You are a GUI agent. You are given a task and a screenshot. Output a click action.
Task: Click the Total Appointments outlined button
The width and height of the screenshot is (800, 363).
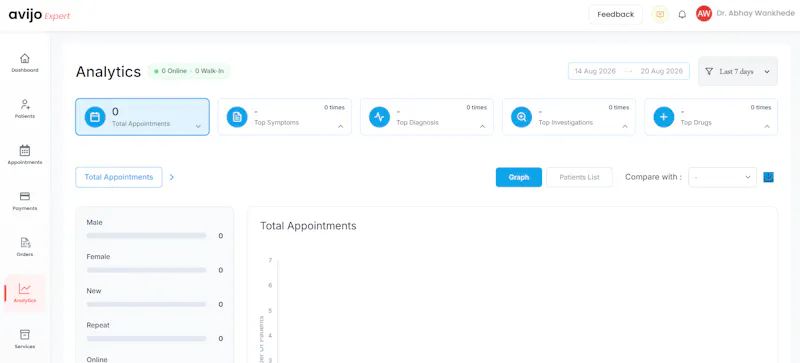(119, 177)
